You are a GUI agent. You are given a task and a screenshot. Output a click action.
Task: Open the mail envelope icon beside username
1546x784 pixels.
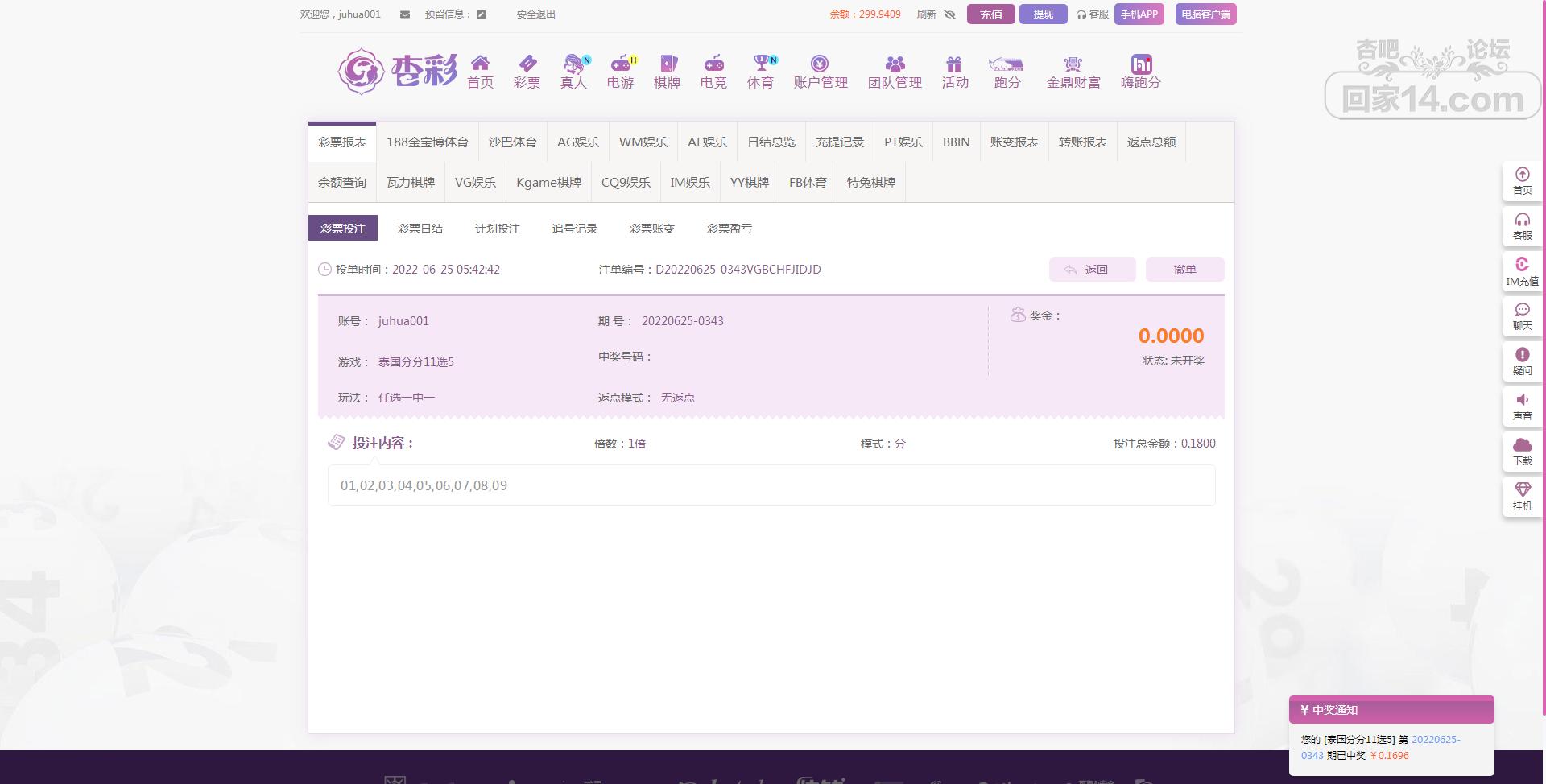pyautogui.click(x=405, y=14)
